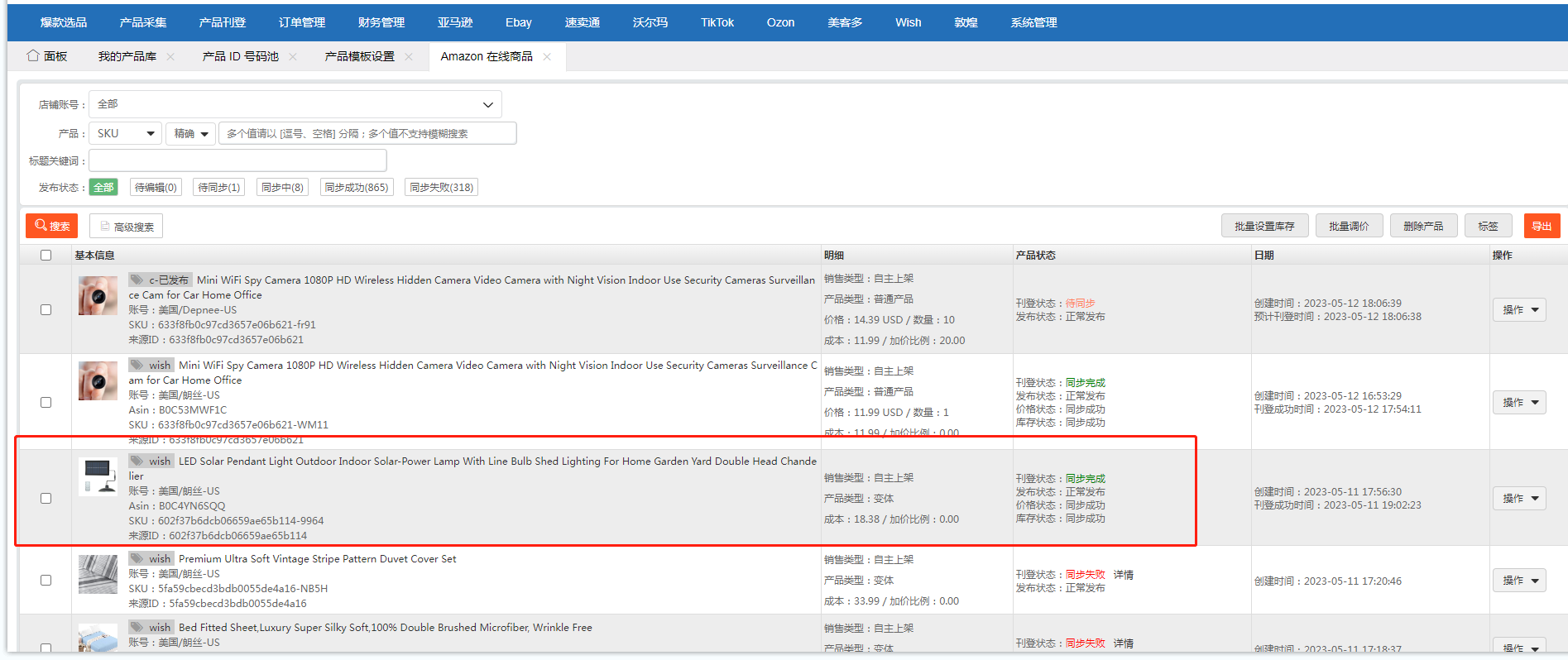This screenshot has width=1568, height=660.
Task: Check the Depnee-US spy camera row checkbox
Action: (x=46, y=309)
